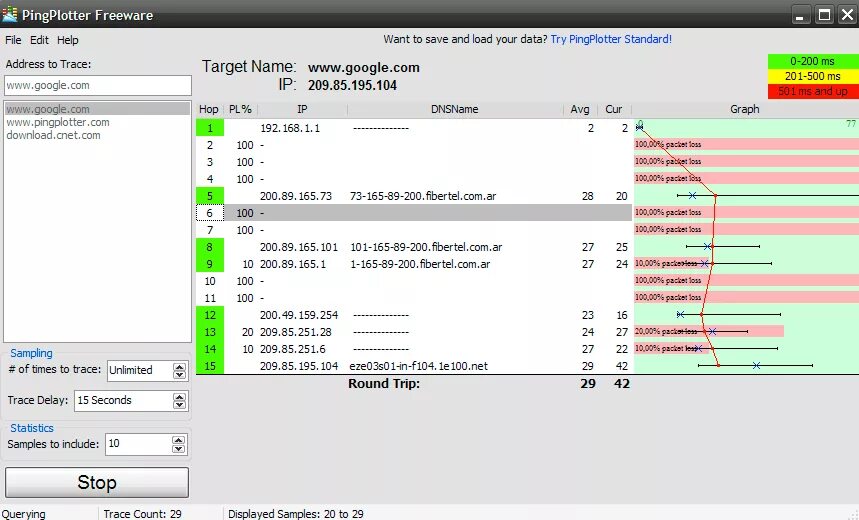Open the File menu
This screenshot has width=859, height=520.
point(13,40)
